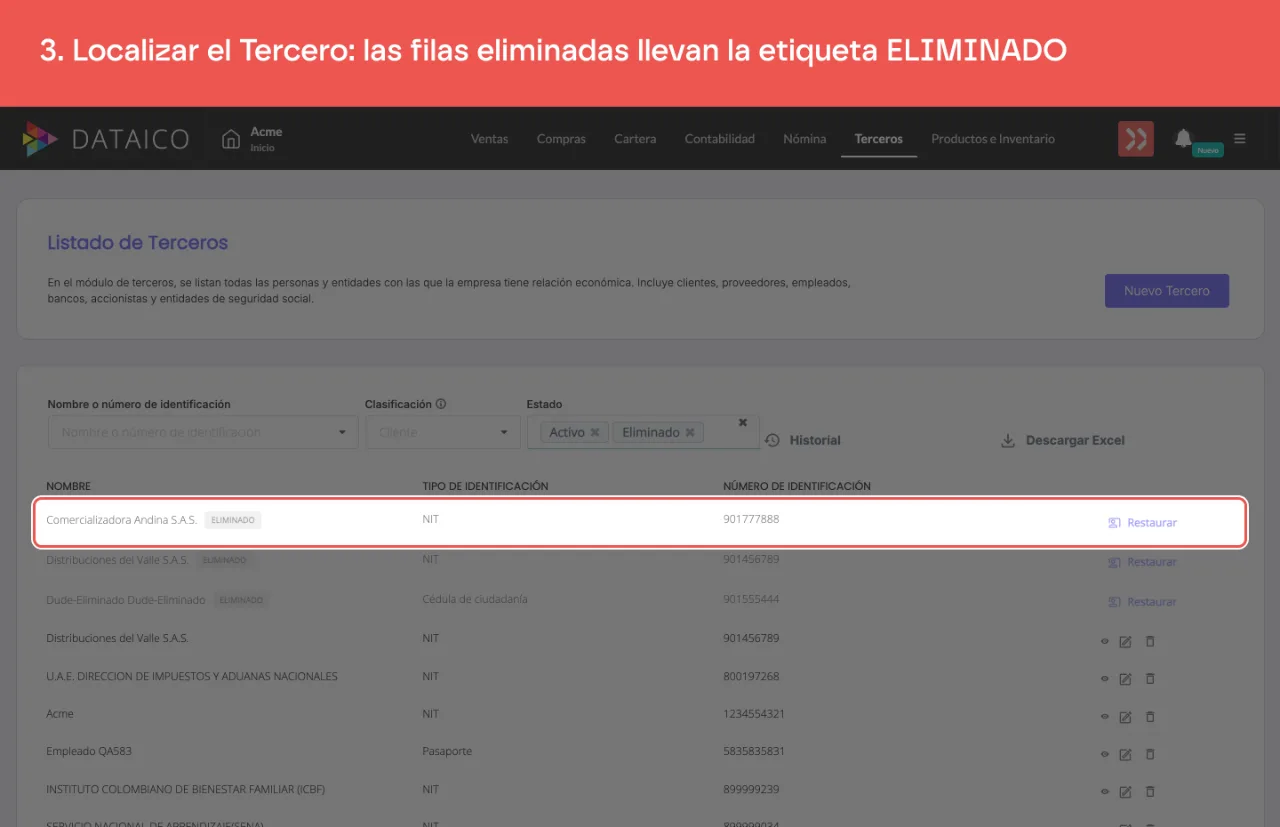Delete U.A.E. DIRECCION DE IMPUESTOS record
The height and width of the screenshot is (827, 1280).
point(1150,678)
